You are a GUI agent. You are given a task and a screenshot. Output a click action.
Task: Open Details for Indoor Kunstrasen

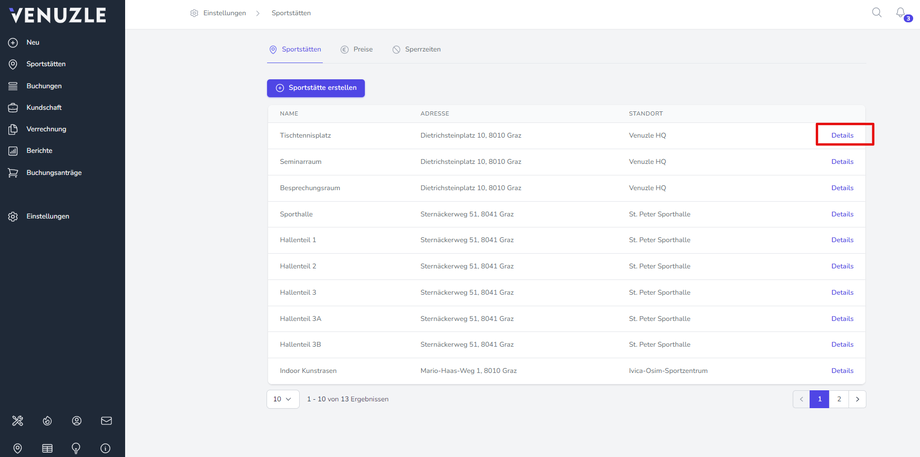(x=842, y=371)
